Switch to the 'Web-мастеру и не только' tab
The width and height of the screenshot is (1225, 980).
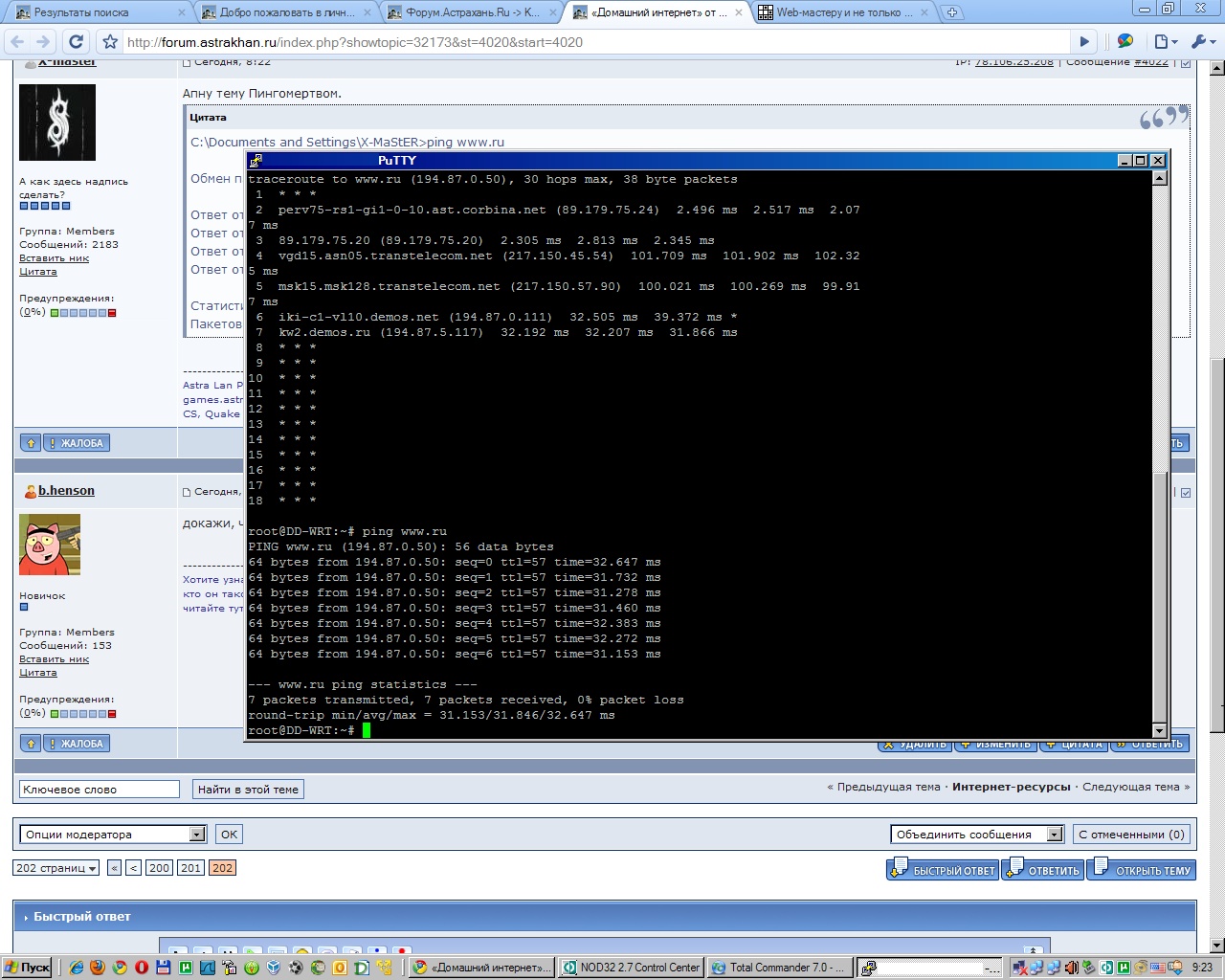pos(844,12)
